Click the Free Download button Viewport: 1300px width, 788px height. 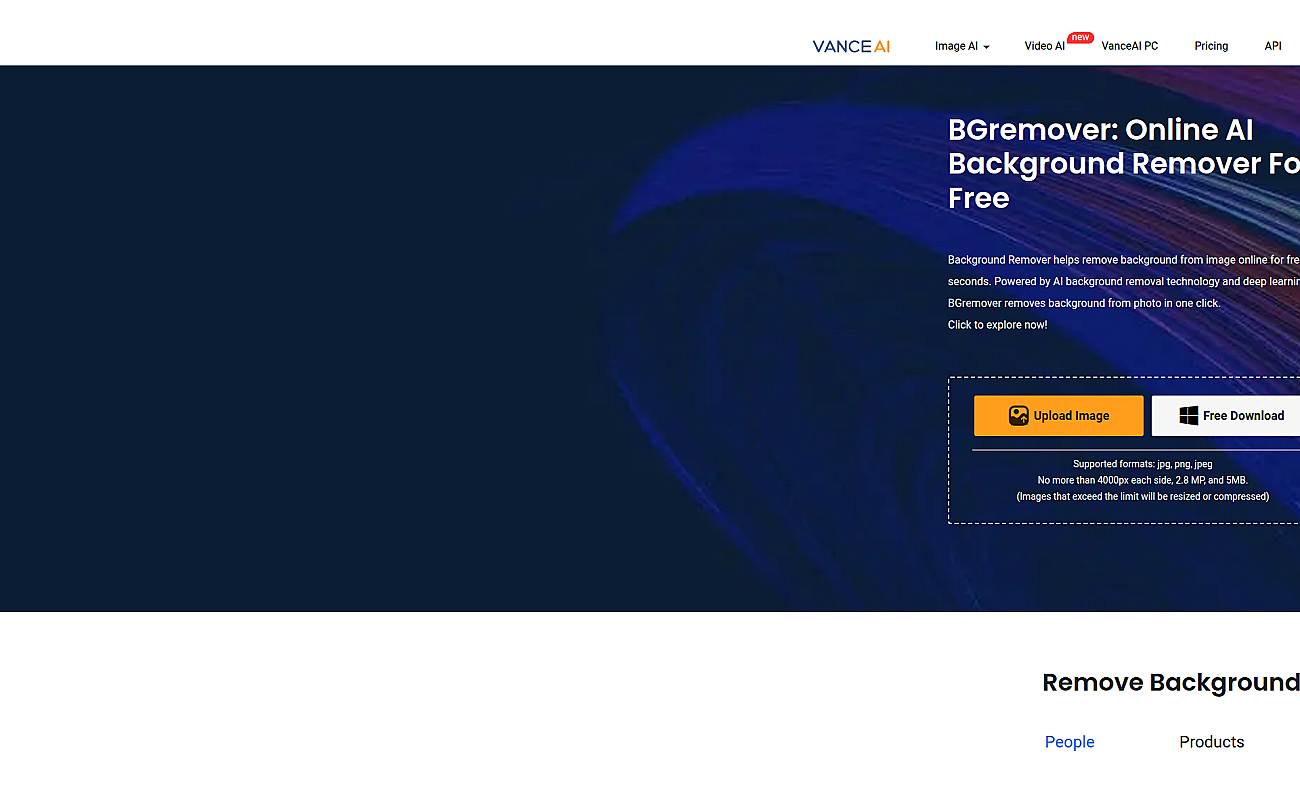(x=1226, y=416)
